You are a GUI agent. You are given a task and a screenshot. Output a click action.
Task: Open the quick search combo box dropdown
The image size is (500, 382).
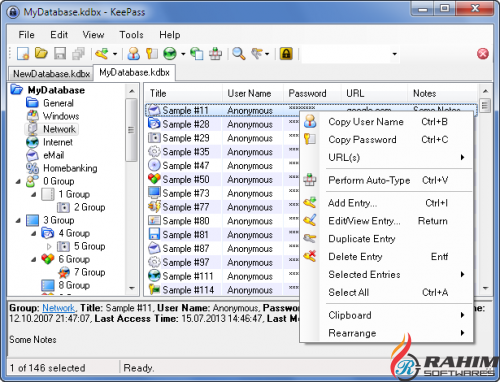[395, 54]
